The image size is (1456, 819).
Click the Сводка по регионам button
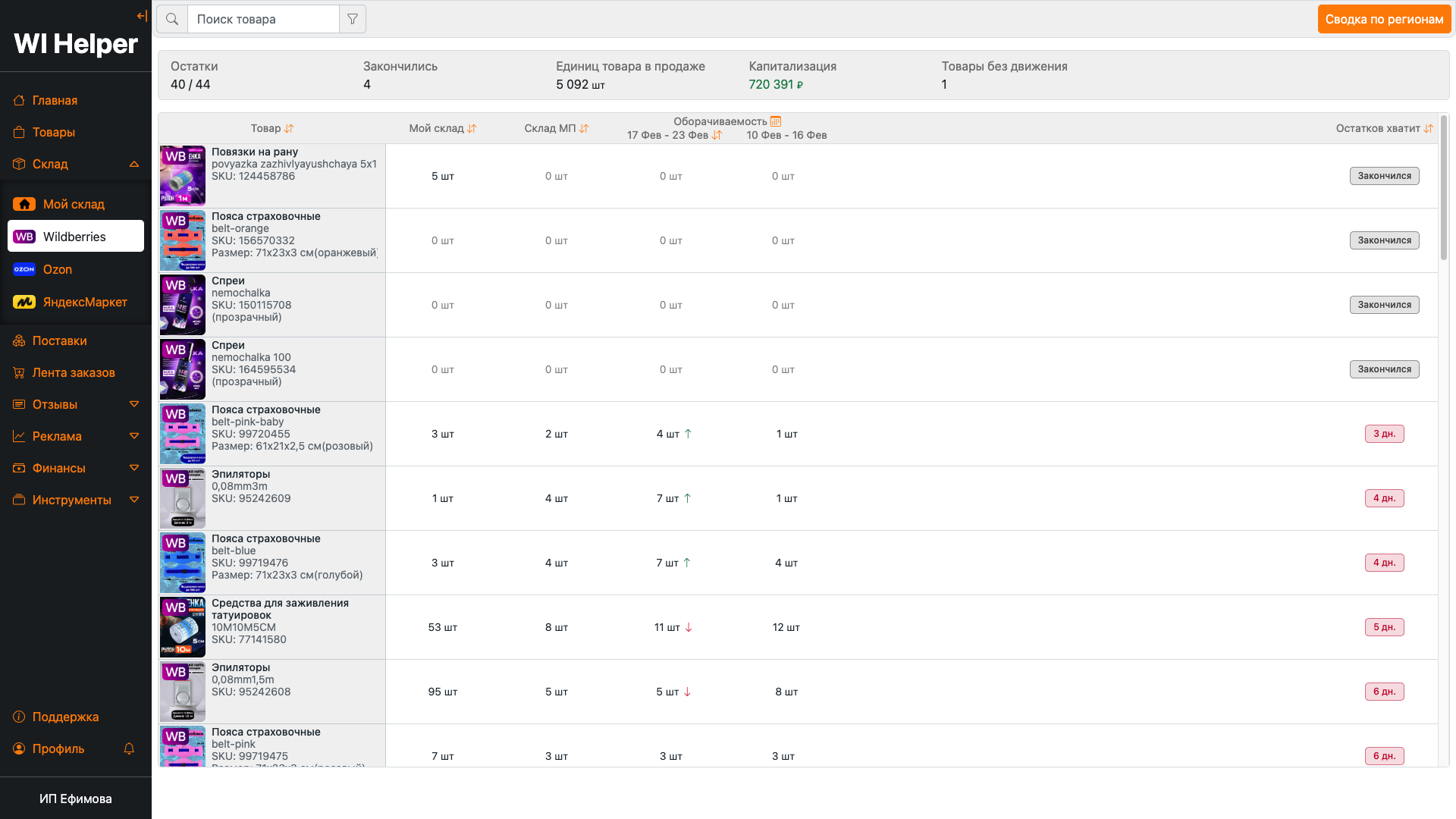(x=1384, y=19)
